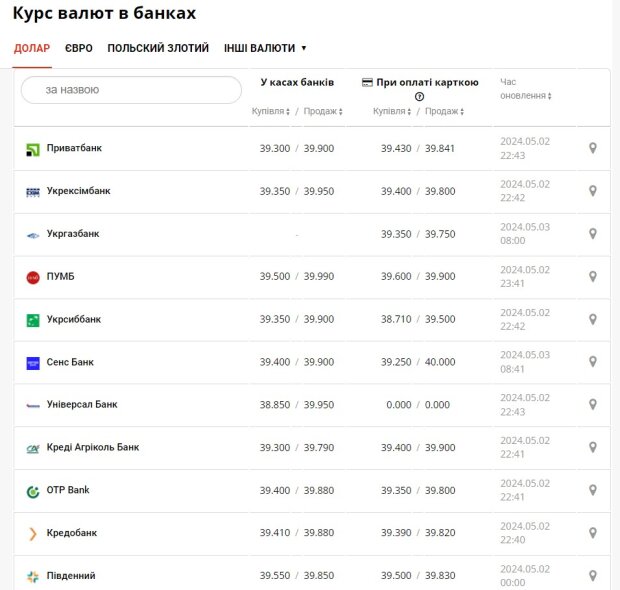Image resolution: width=620 pixels, height=590 pixels.
Task: Open the Укргазбанк bank link
Action: point(73,234)
